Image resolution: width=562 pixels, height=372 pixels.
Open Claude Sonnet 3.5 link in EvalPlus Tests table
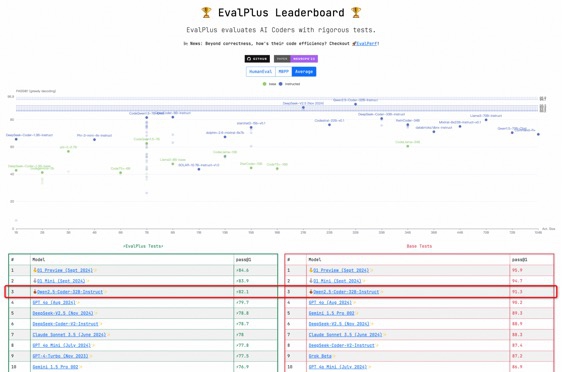(69, 335)
